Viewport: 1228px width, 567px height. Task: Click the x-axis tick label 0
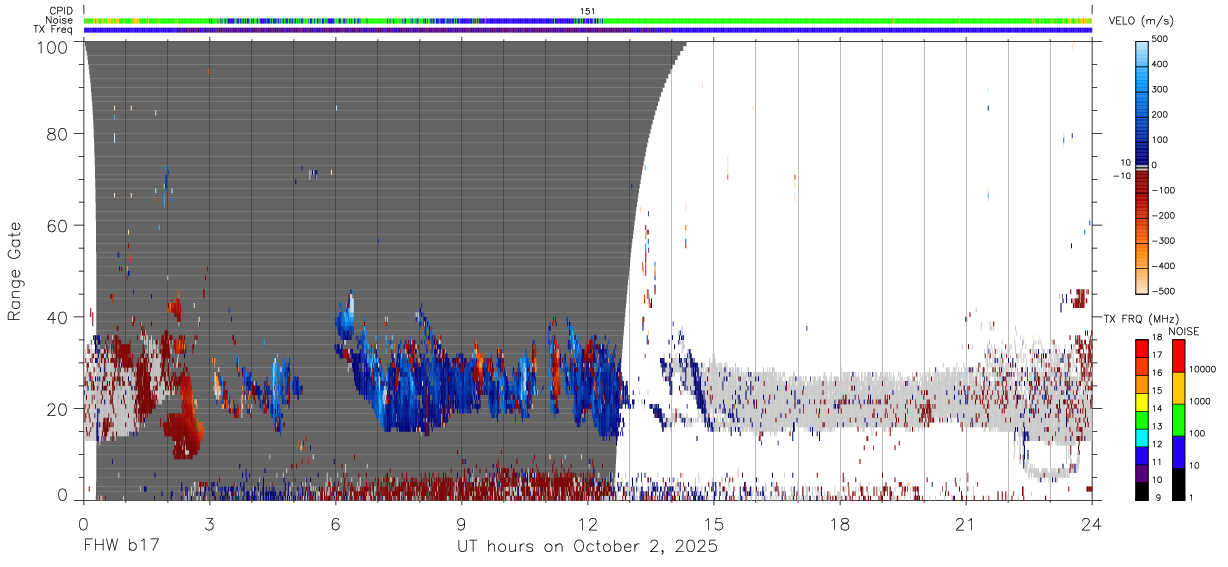[83, 524]
